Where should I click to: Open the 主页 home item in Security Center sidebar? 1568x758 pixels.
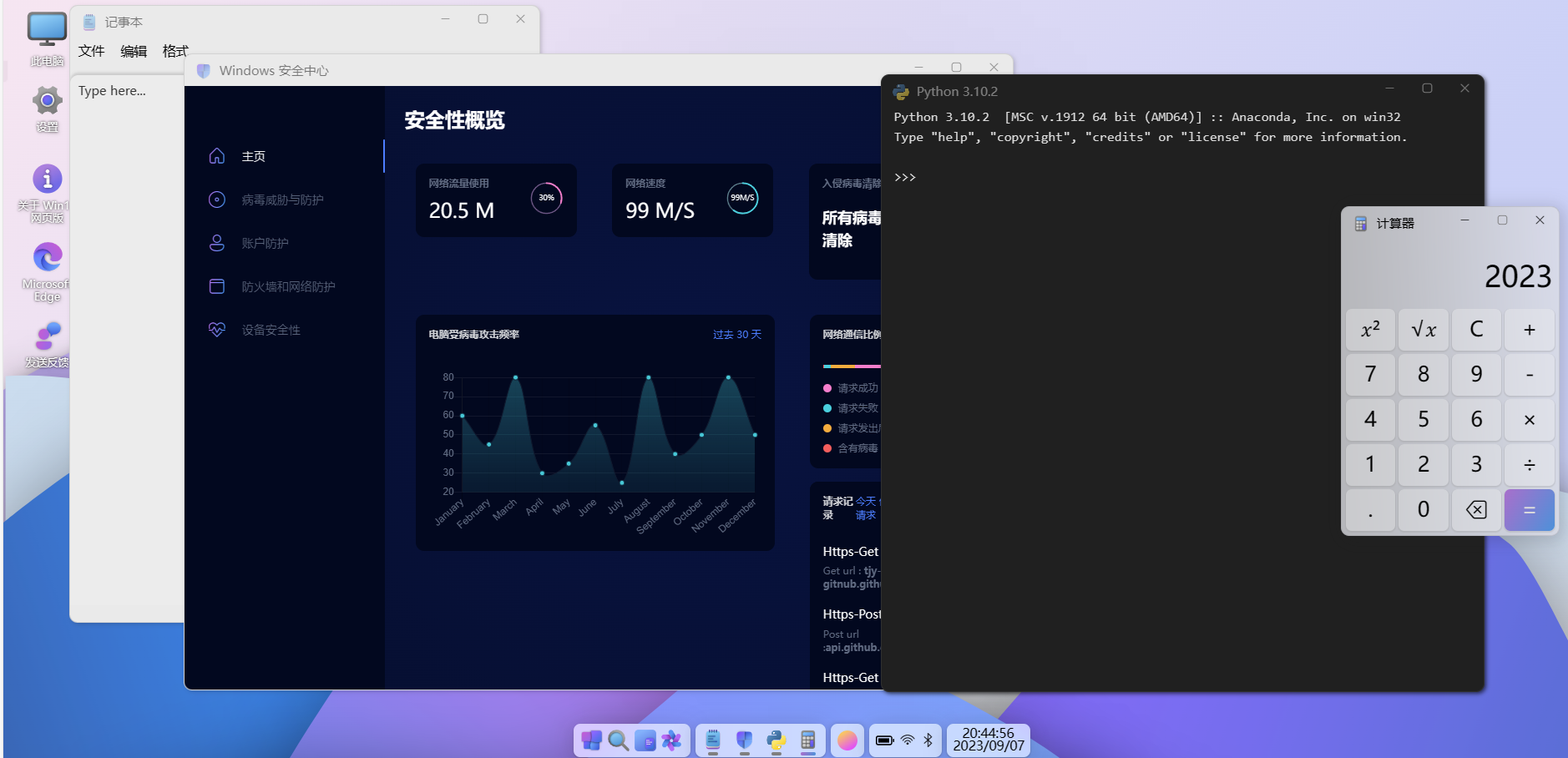tap(285, 156)
